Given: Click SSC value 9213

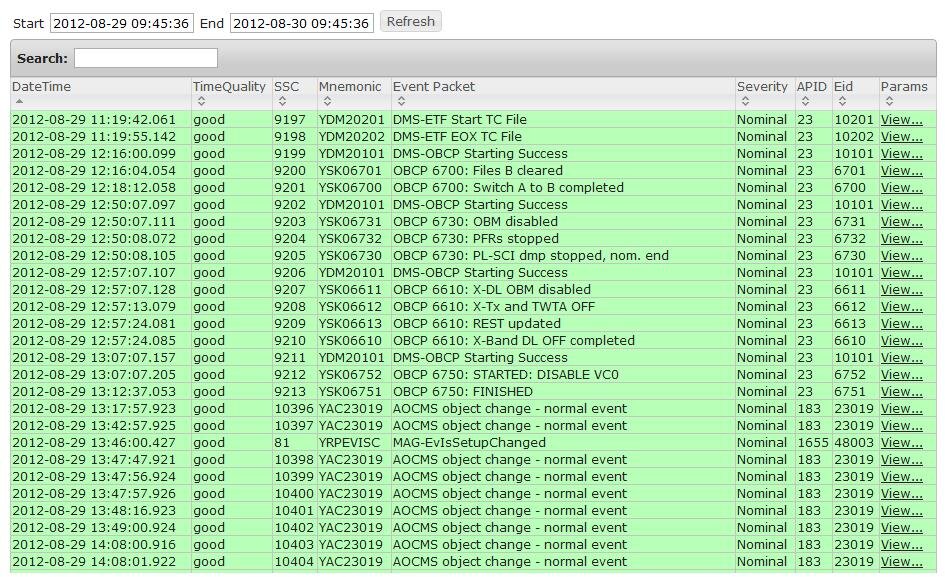Looking at the screenshot, I should [x=290, y=391].
